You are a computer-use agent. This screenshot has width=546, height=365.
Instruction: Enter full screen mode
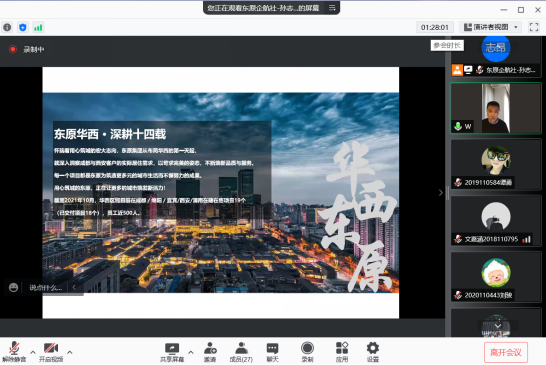(534, 27)
